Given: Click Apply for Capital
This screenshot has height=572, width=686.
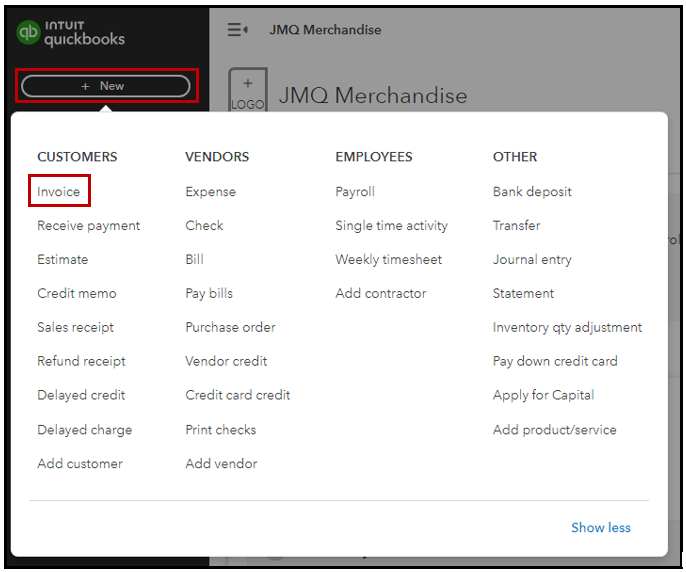Looking at the screenshot, I should 543,395.
